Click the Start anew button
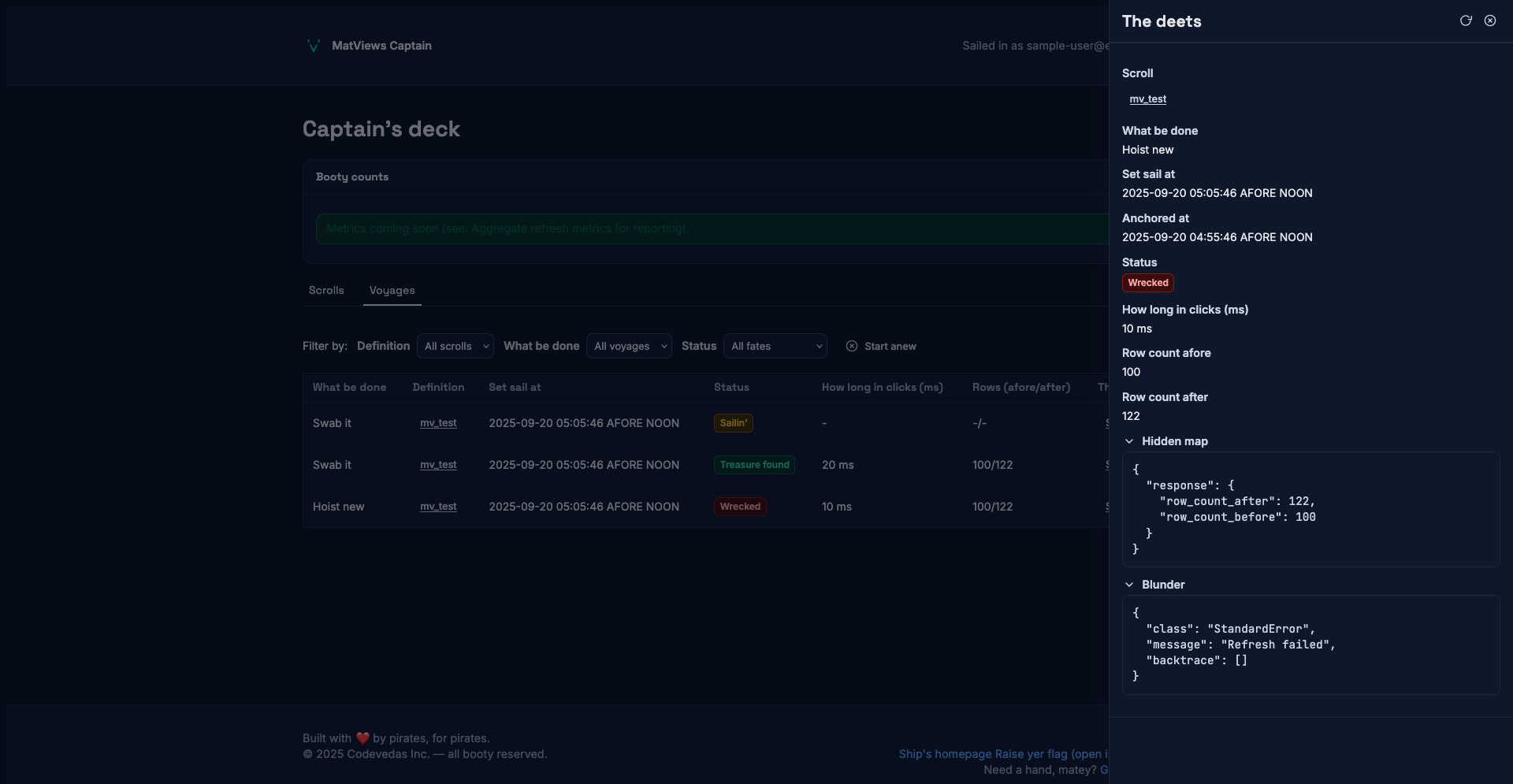1513x784 pixels. point(890,346)
